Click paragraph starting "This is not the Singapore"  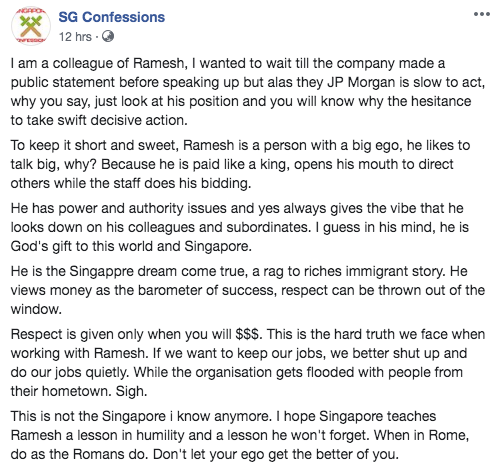(240, 435)
